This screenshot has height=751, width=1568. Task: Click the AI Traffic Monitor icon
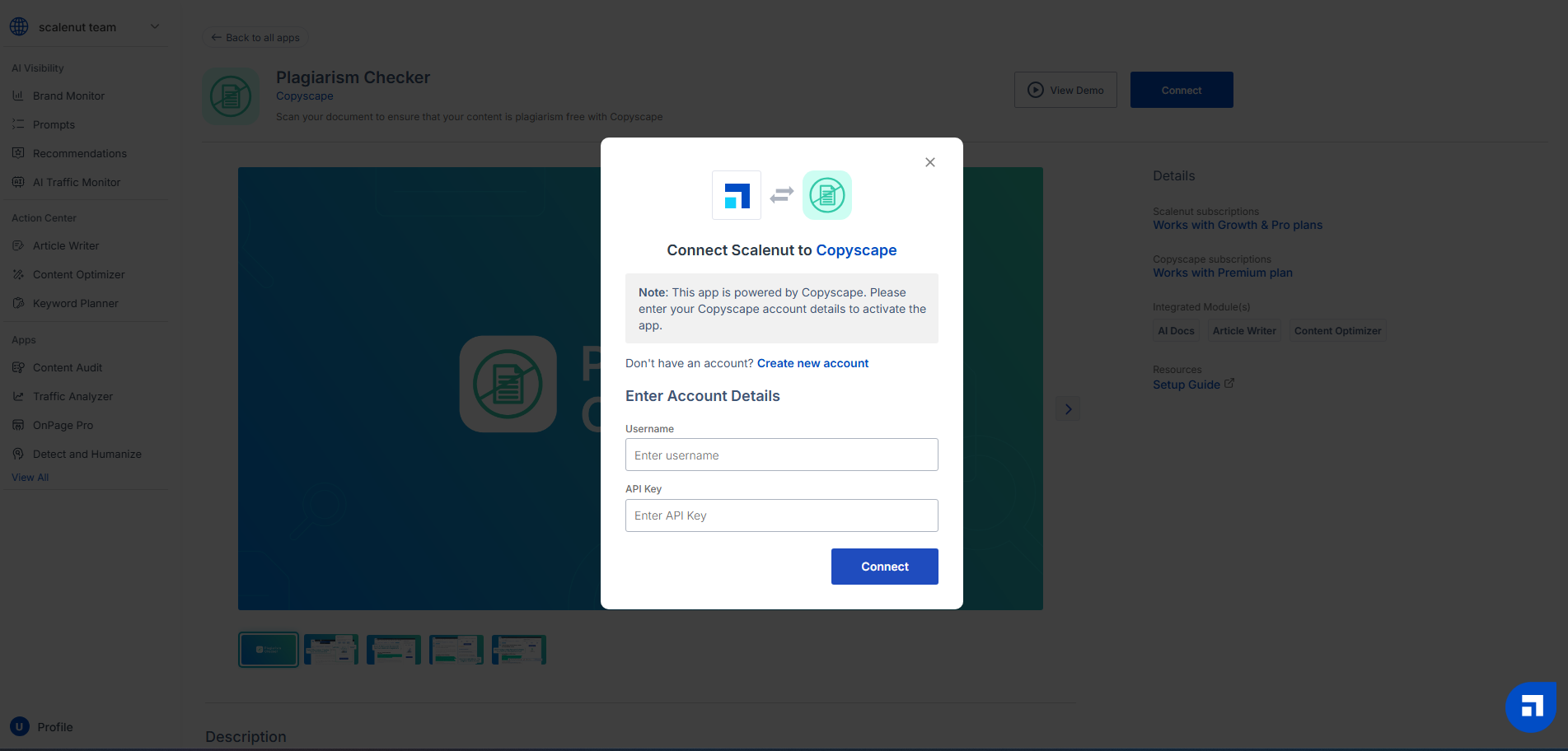click(18, 182)
